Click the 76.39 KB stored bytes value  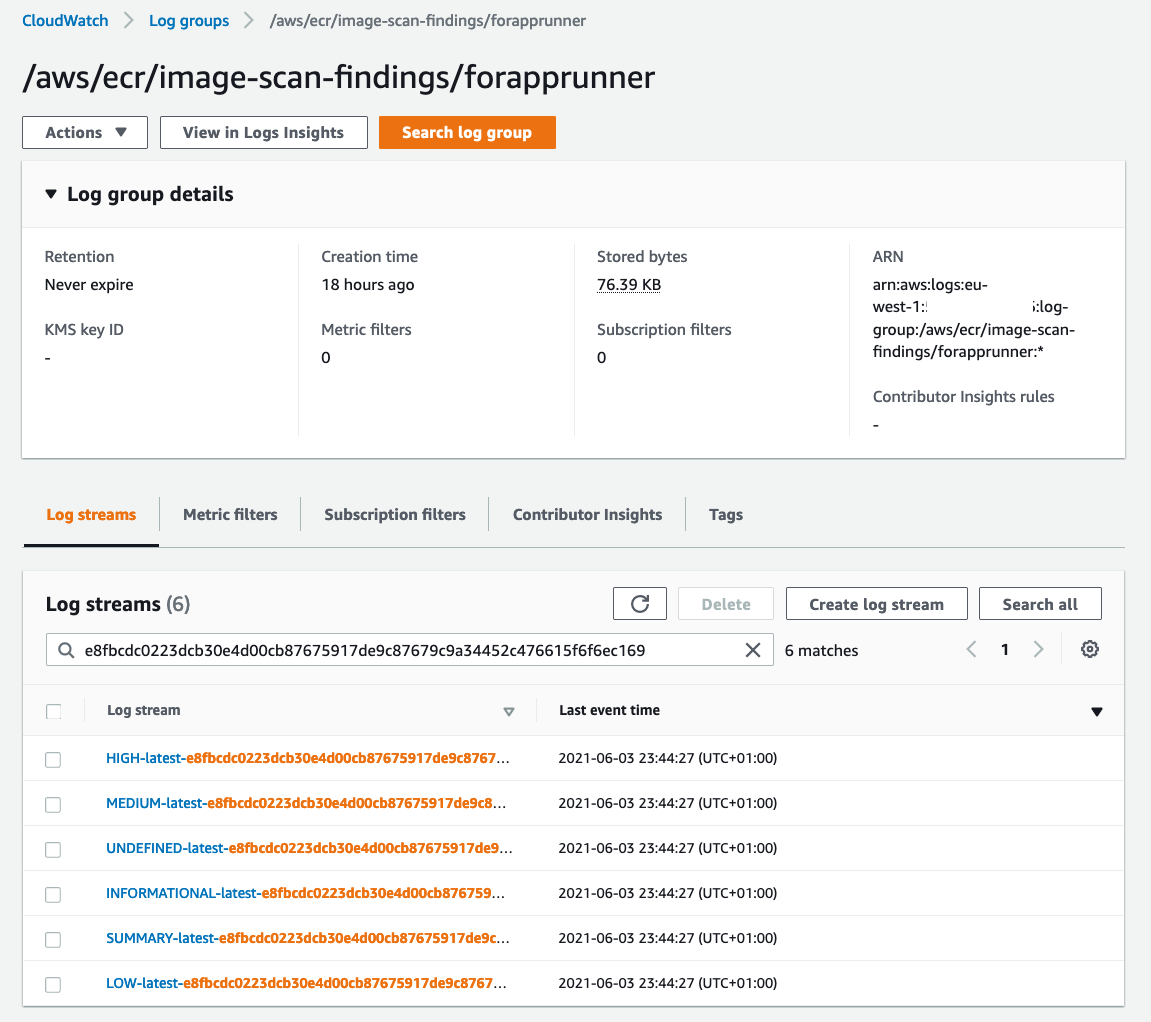[x=629, y=285]
